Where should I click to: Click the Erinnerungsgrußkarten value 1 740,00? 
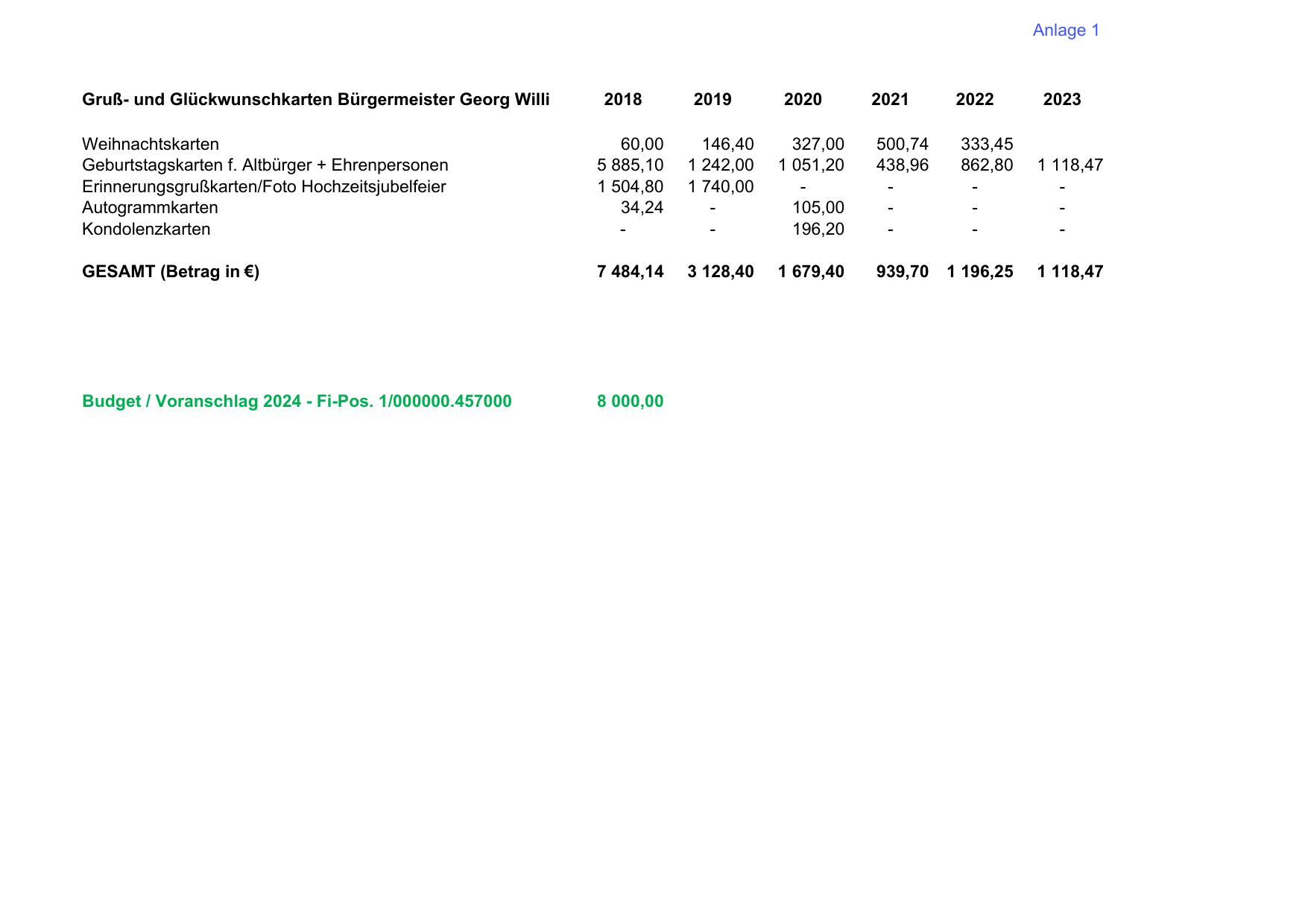[x=721, y=187]
